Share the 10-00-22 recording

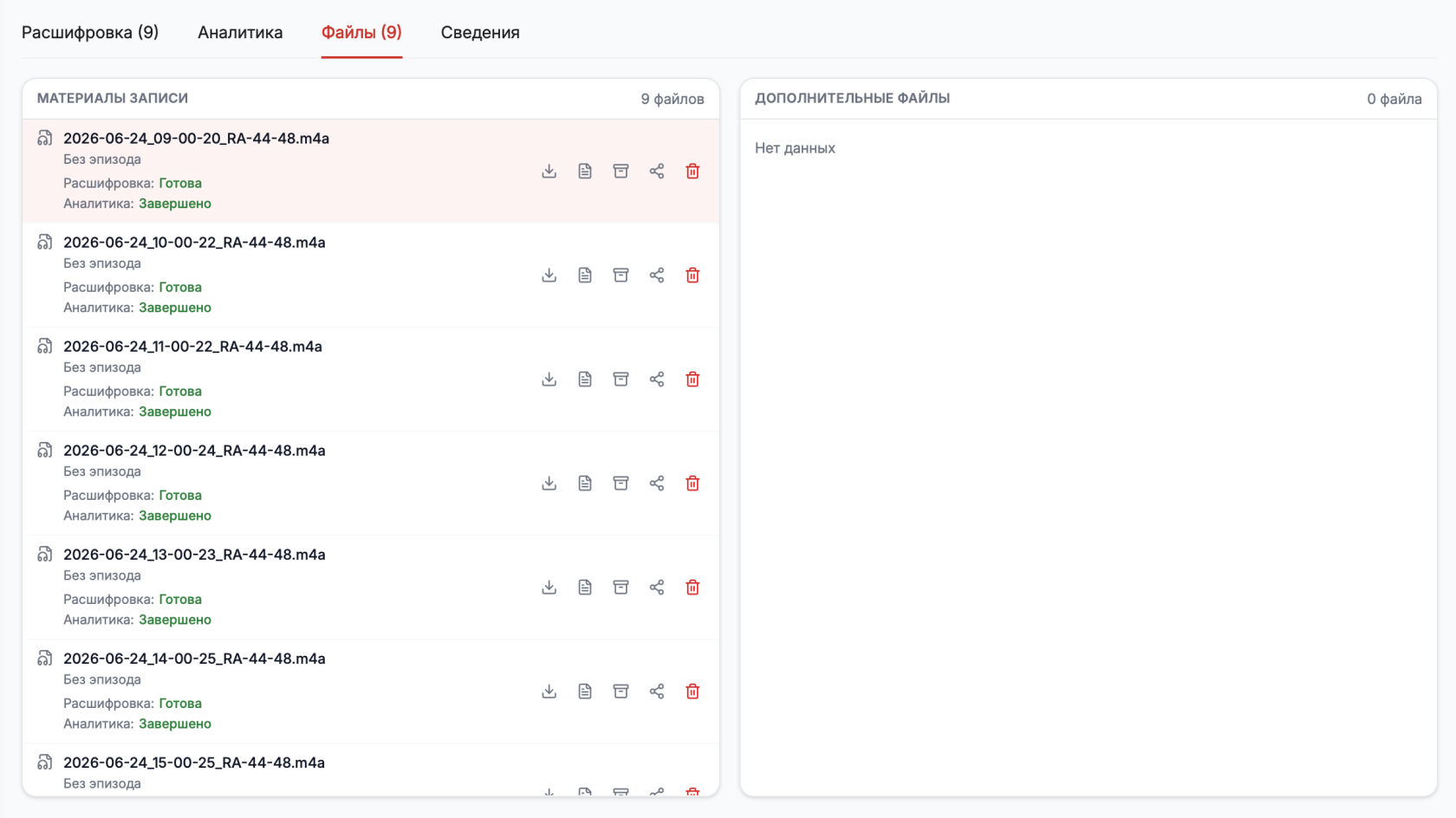coord(657,275)
